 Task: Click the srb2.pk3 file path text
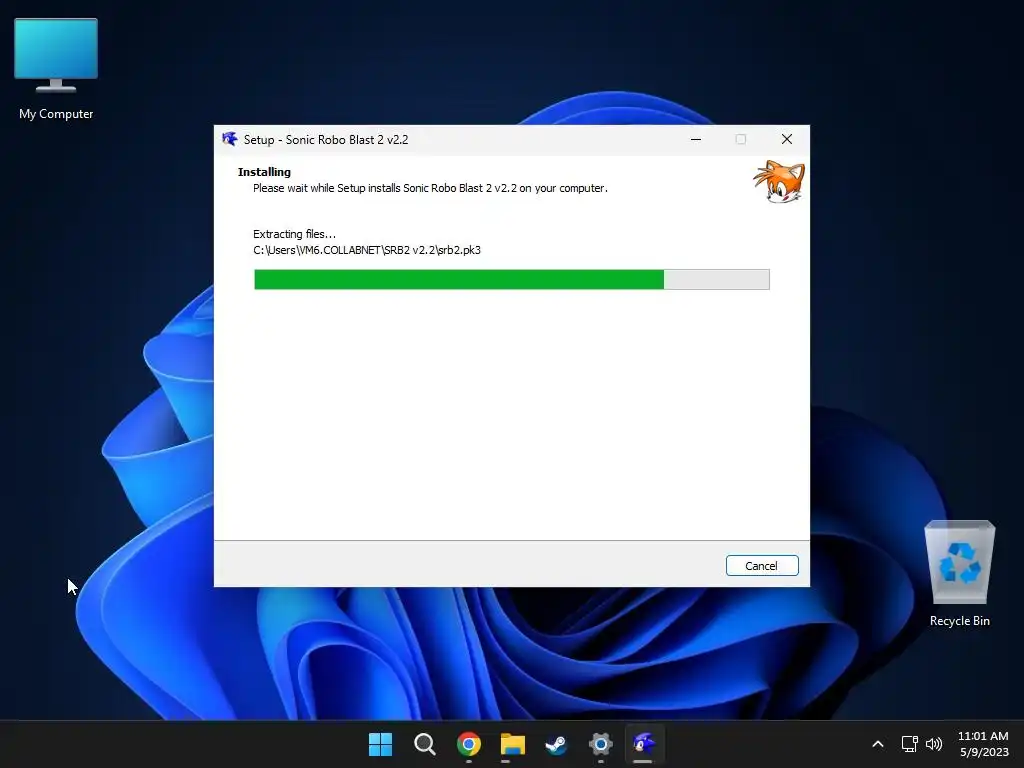tap(367, 250)
